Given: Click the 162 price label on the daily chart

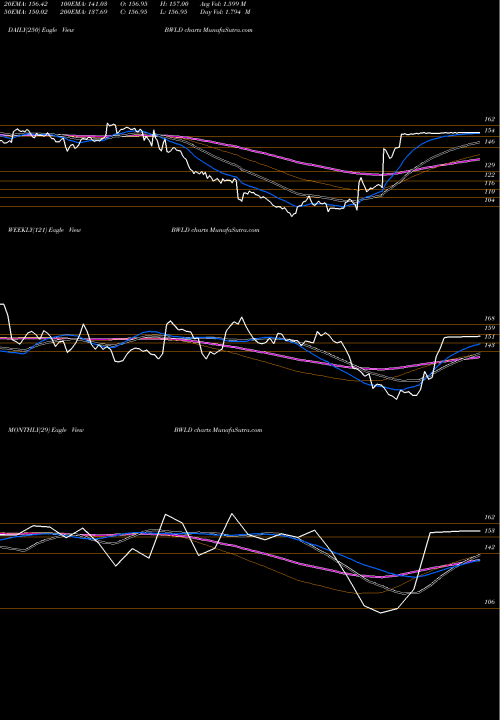Looking at the screenshot, I should [489, 119].
